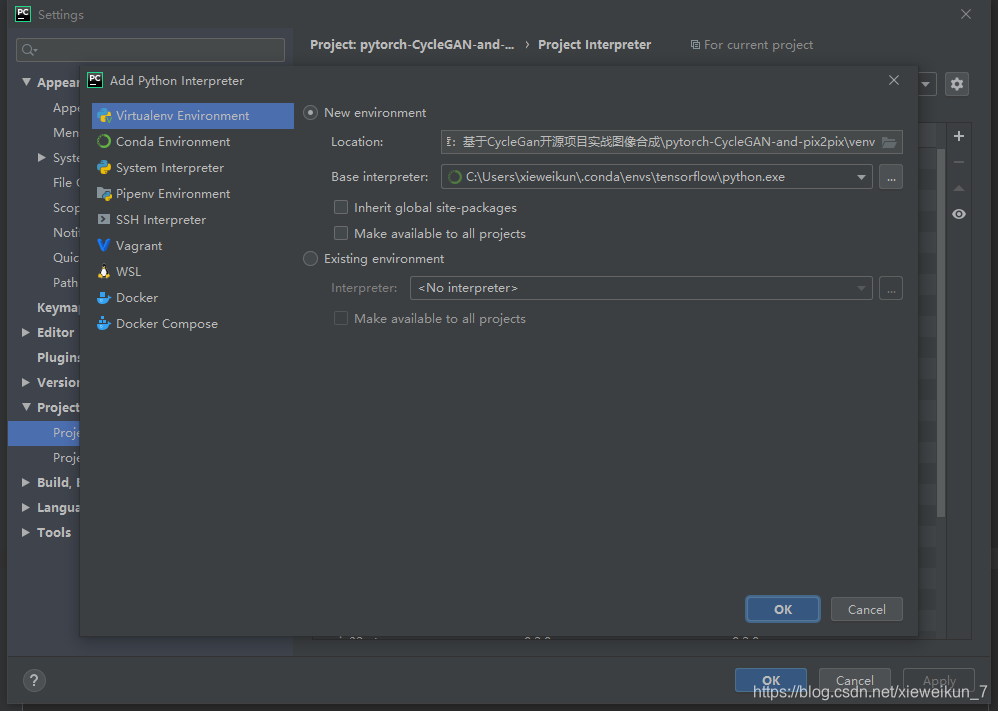Viewport: 998px width, 711px height.
Task: Click the venv Location path field
Action: [x=671, y=142]
